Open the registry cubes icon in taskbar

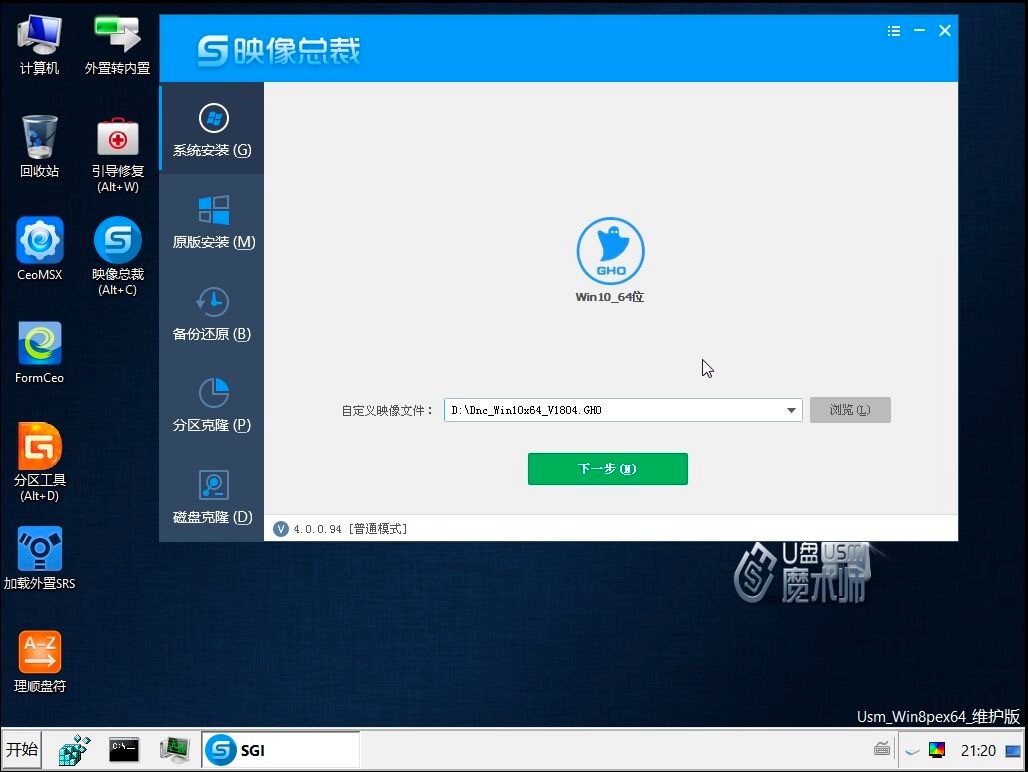tap(74, 750)
